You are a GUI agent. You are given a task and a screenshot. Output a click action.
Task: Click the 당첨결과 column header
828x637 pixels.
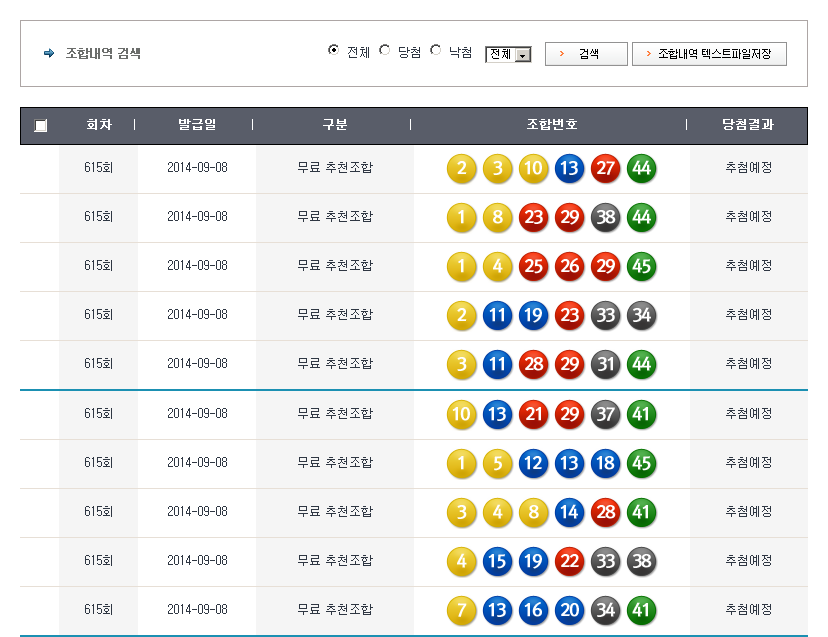tap(748, 125)
